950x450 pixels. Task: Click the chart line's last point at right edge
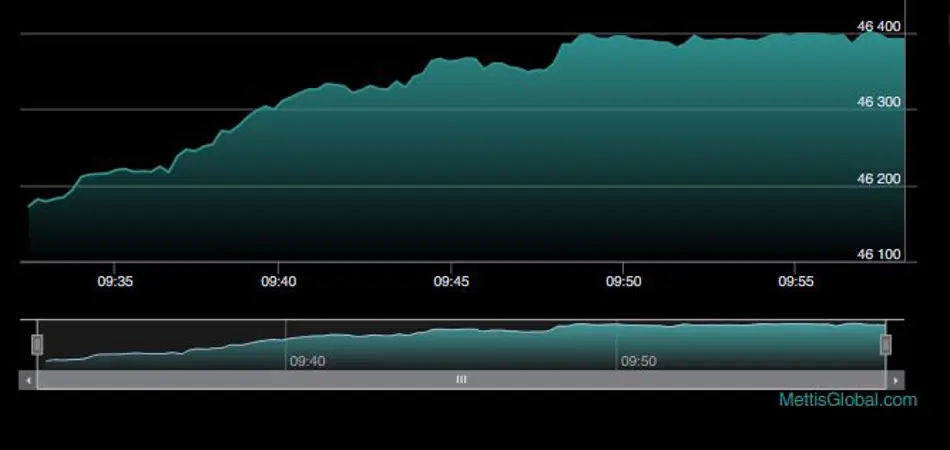click(904, 38)
